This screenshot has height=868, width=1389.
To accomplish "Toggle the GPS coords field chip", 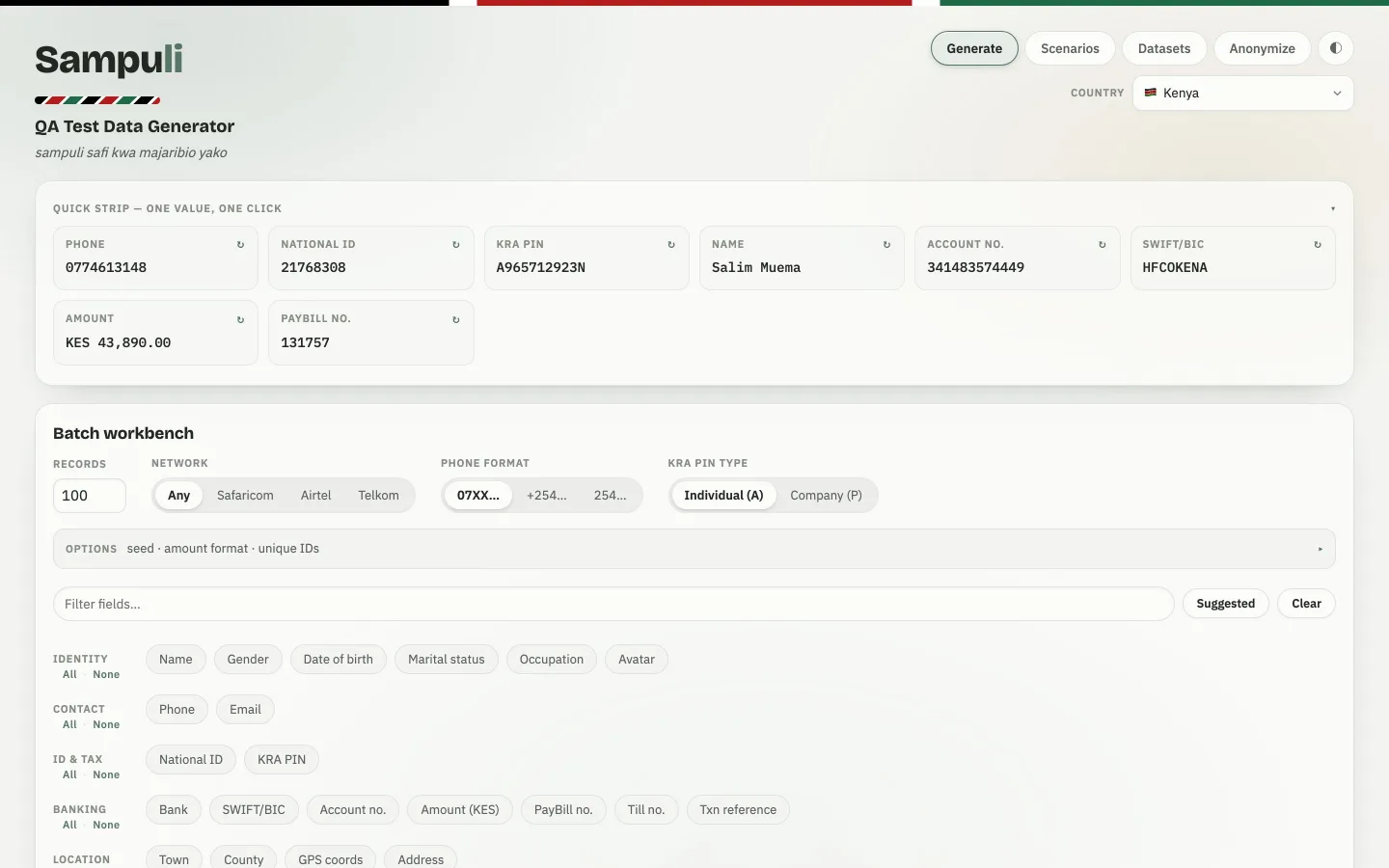I will pyautogui.click(x=331, y=859).
